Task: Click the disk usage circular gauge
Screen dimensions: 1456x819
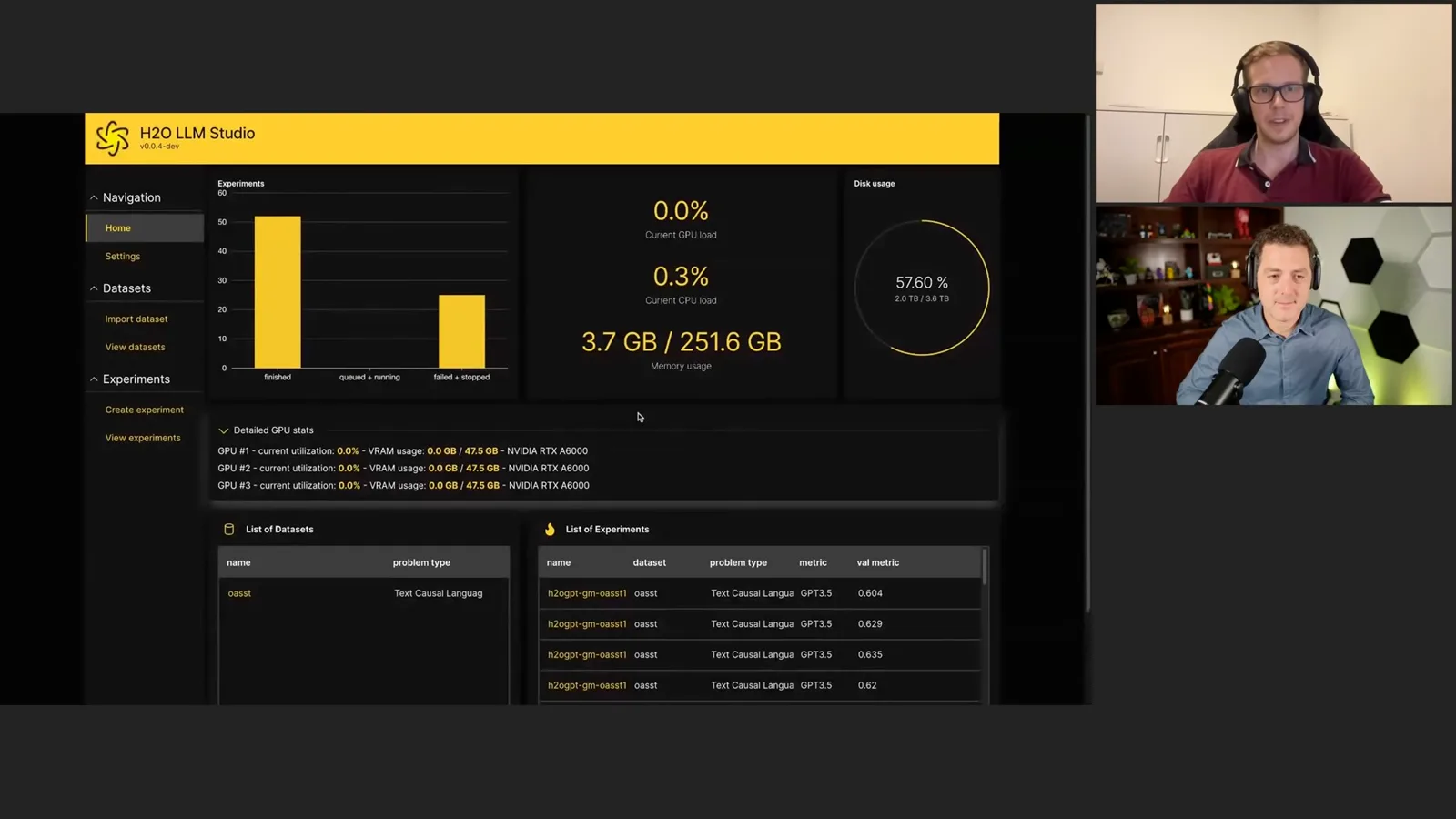Action: pos(922,288)
